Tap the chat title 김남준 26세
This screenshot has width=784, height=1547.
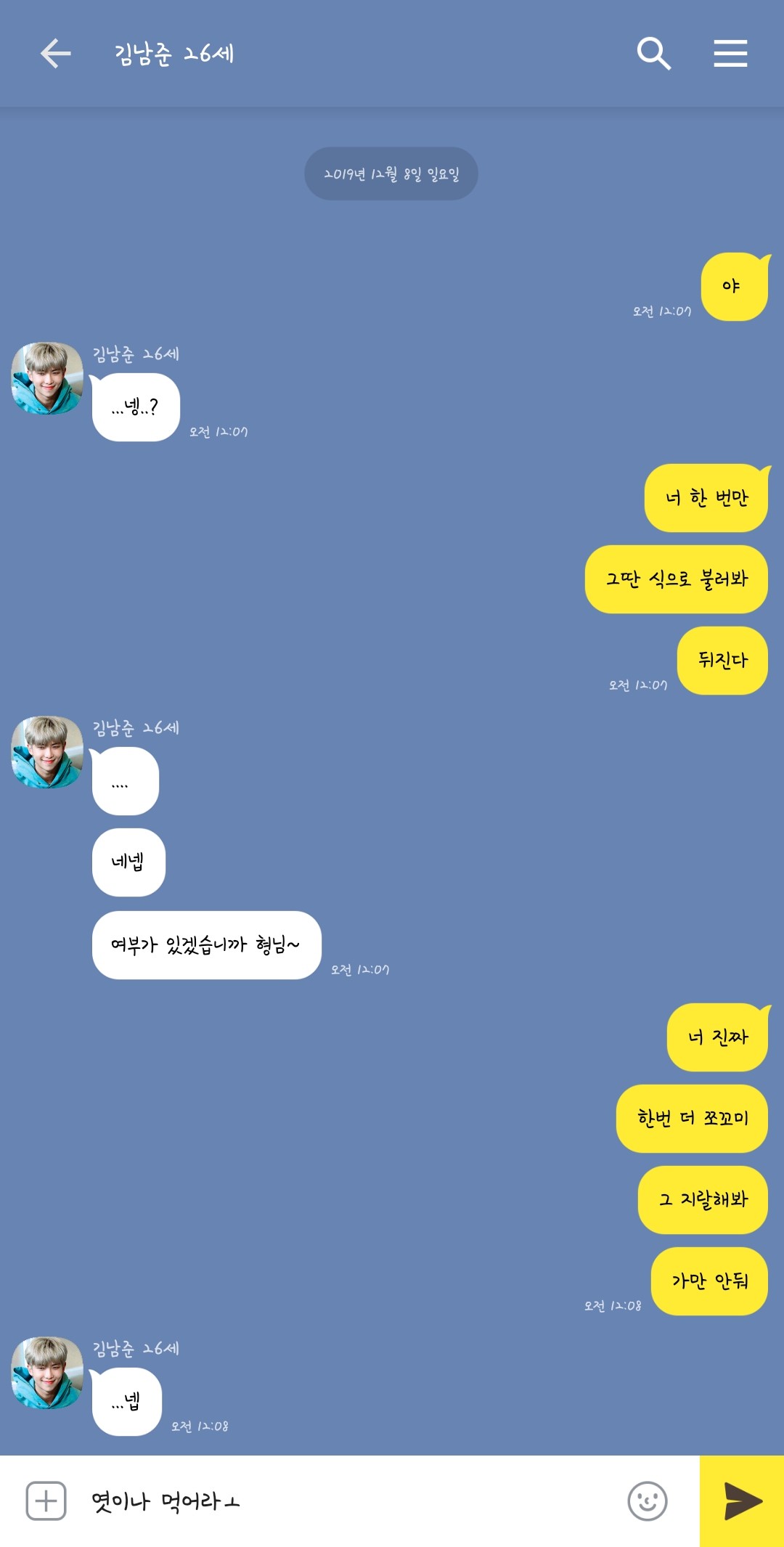174,54
